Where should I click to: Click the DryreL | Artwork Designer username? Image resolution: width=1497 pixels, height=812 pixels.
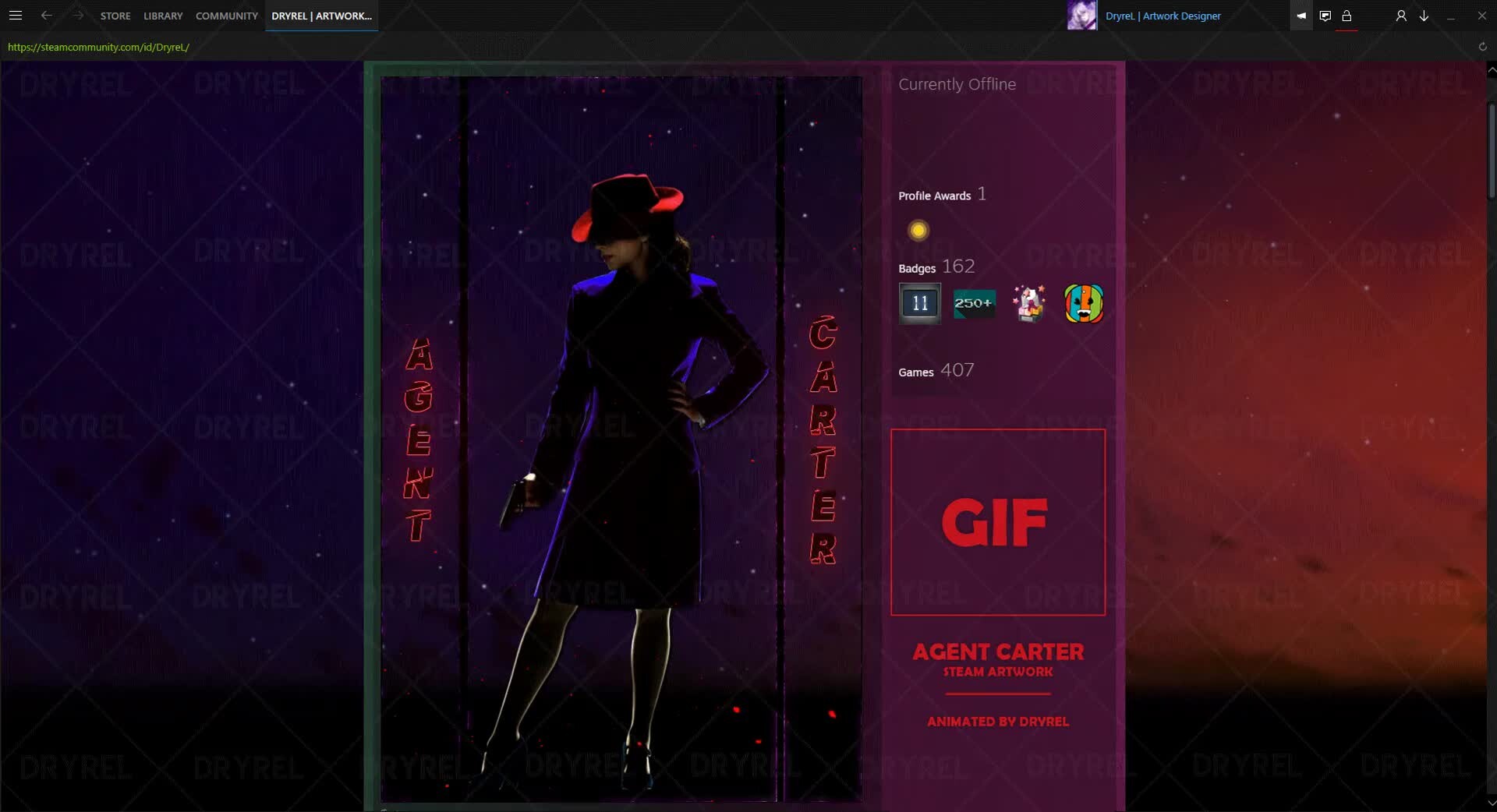point(1163,16)
